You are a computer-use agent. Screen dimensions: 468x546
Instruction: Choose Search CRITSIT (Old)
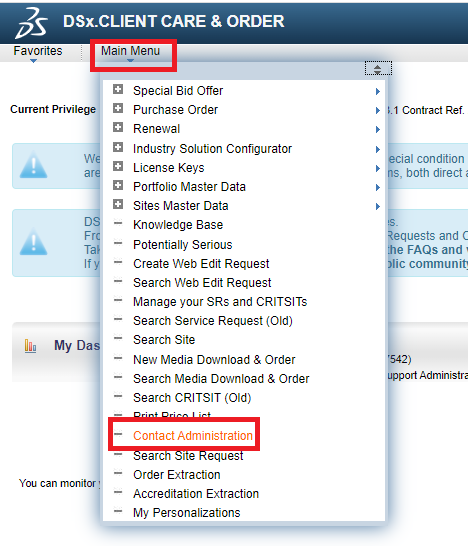(192, 398)
